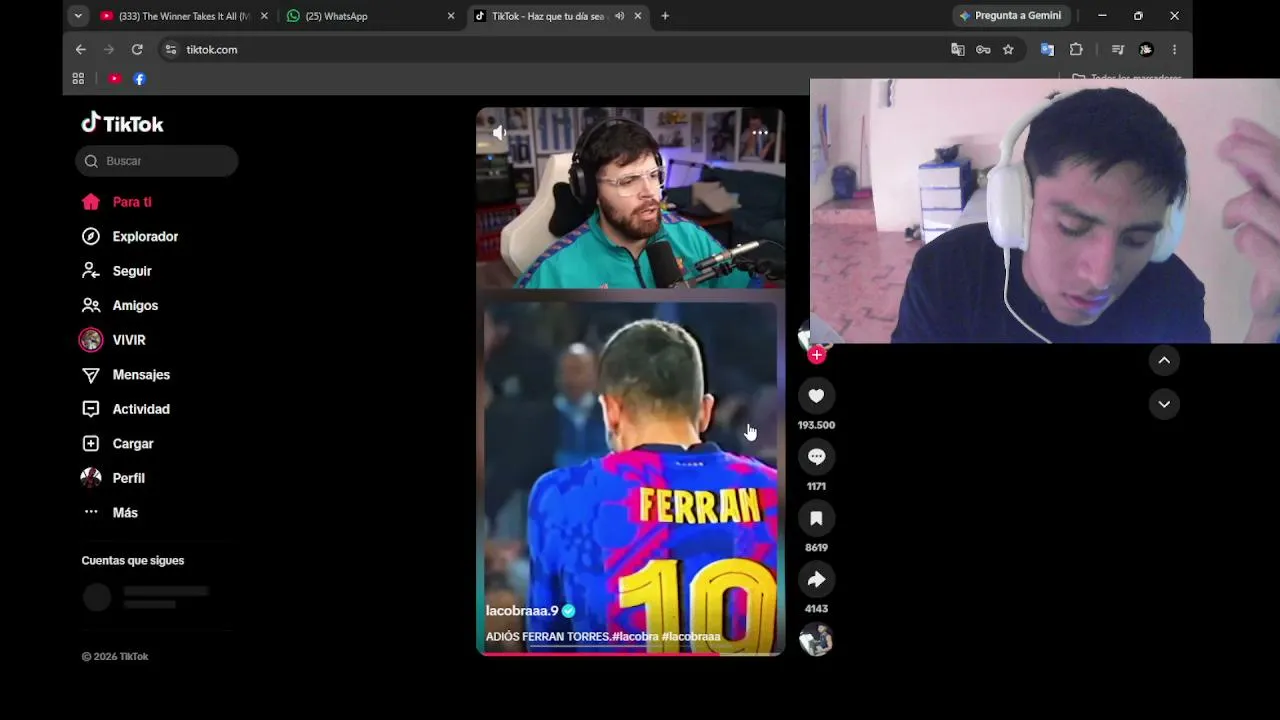Close the YouTube tab
Image resolution: width=1280 pixels, height=720 pixels.
coord(264,16)
